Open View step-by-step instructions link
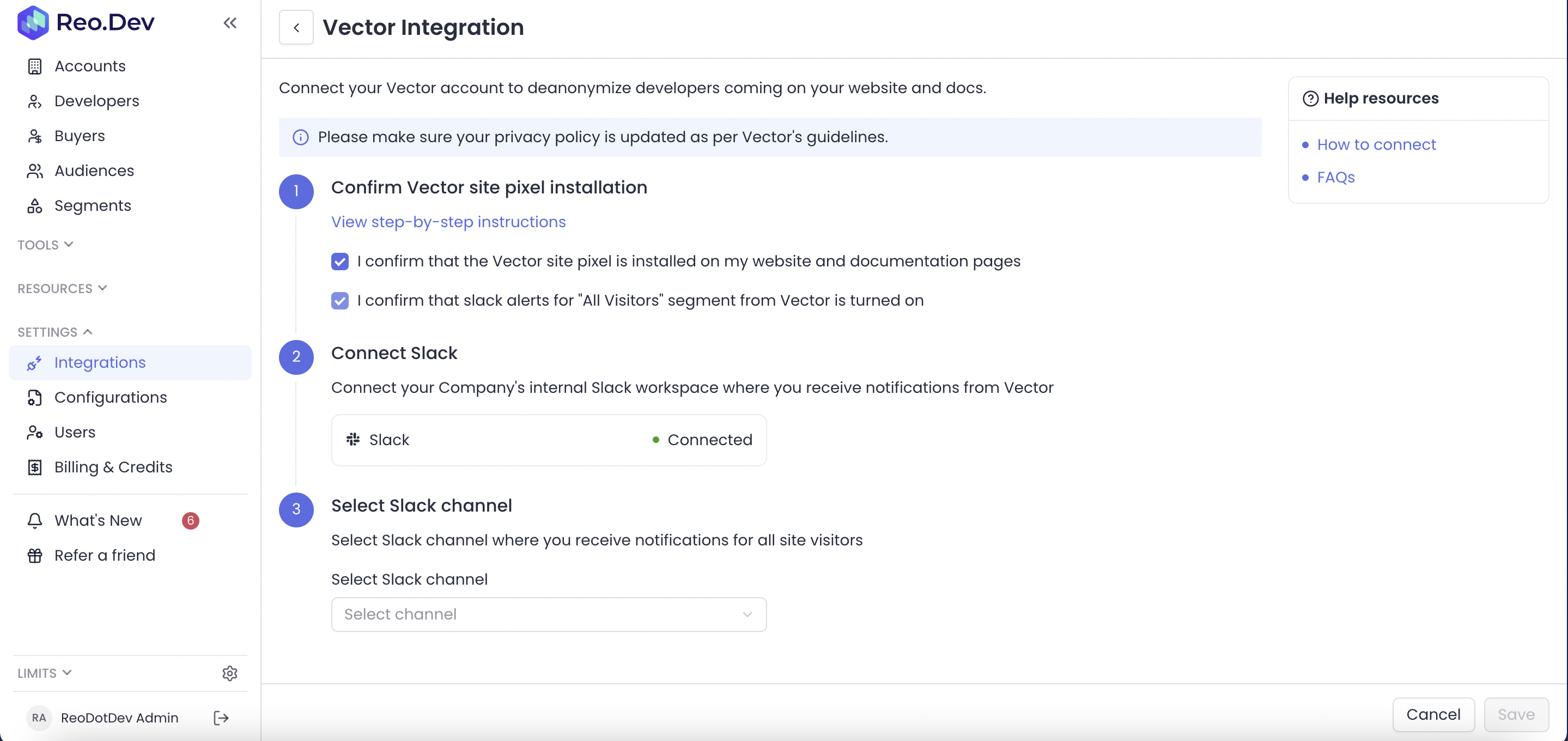Screen dimensions: 1568x741 click(448, 222)
